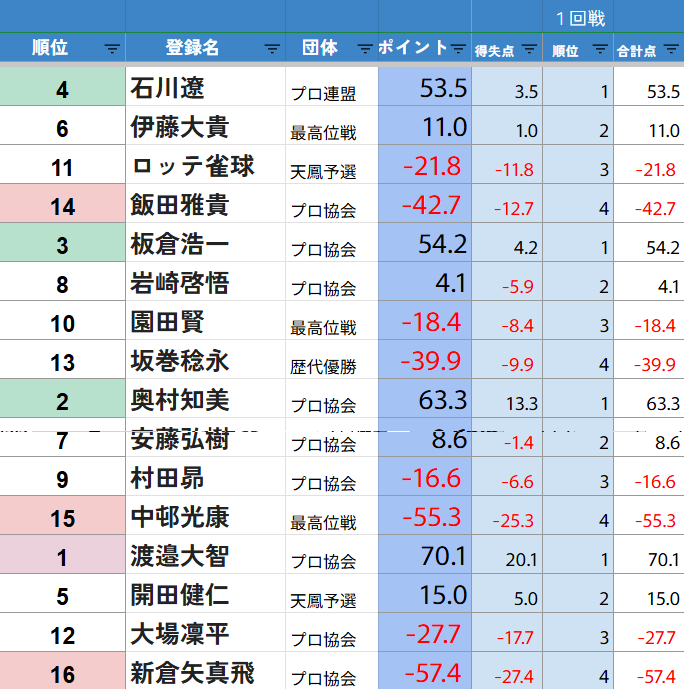684x689 pixels.
Task: Select name cell 奥村知美
Action: click(x=206, y=399)
